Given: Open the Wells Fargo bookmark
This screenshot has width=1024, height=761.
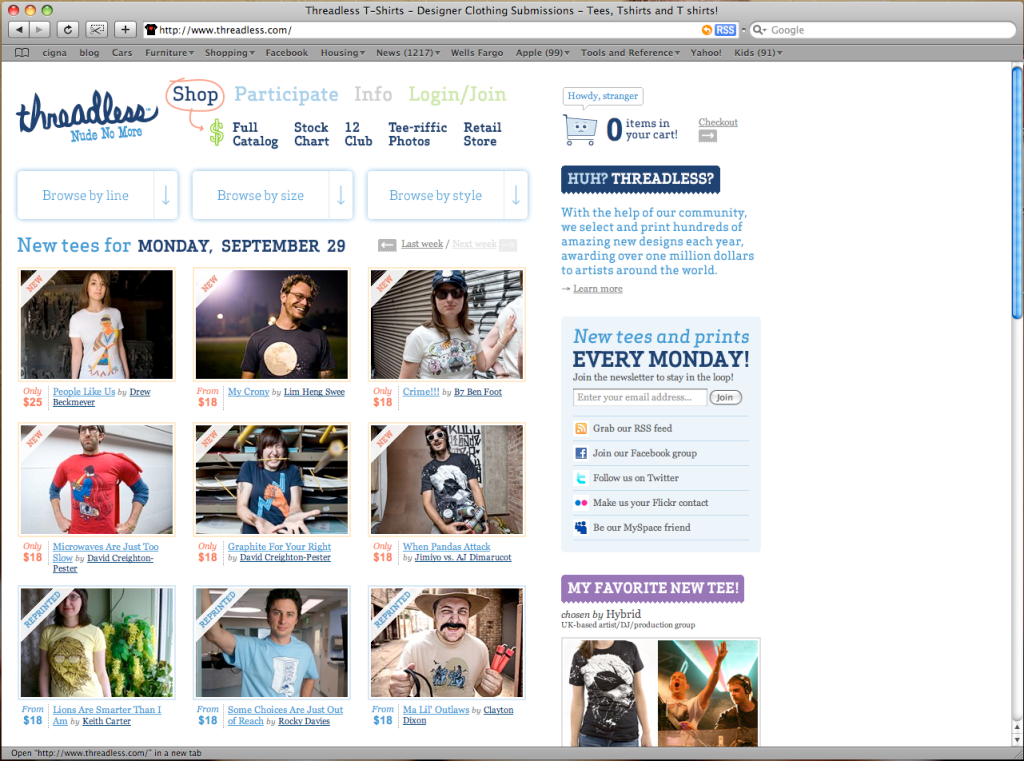Looking at the screenshot, I should coord(477,52).
